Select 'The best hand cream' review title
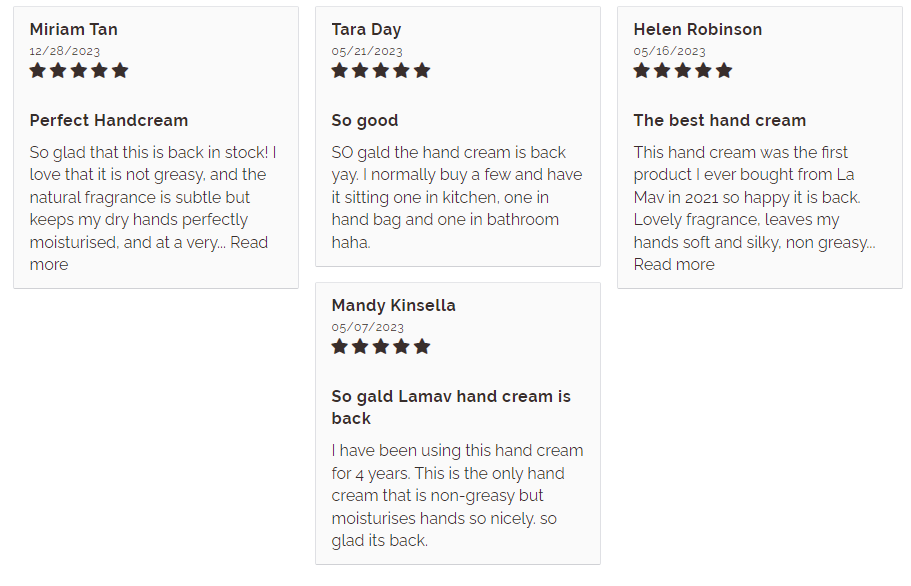The width and height of the screenshot is (911, 586). (x=720, y=120)
